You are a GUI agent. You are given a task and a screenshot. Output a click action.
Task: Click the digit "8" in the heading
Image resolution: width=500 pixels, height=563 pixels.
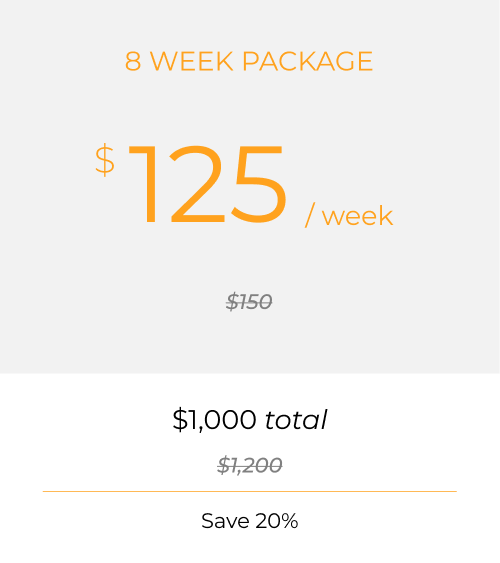133,61
